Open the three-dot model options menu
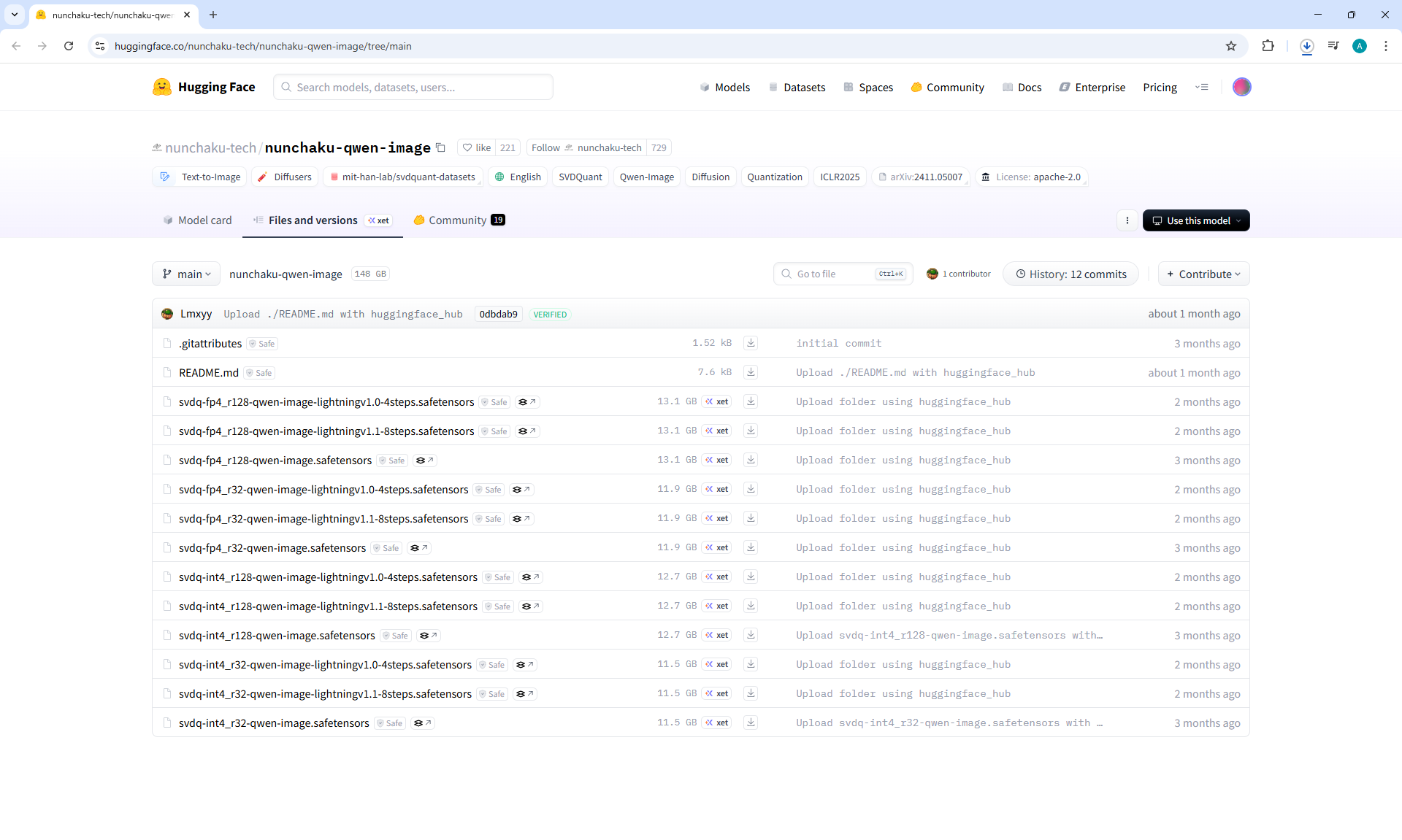 click(x=1127, y=220)
